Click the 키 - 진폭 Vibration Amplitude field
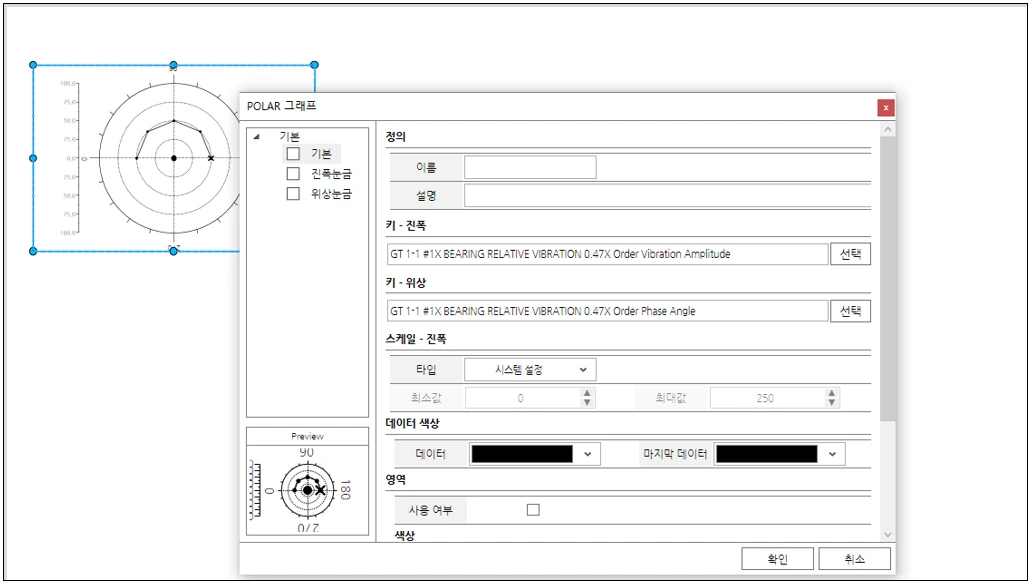The height and width of the screenshot is (586, 1034). click(607, 254)
